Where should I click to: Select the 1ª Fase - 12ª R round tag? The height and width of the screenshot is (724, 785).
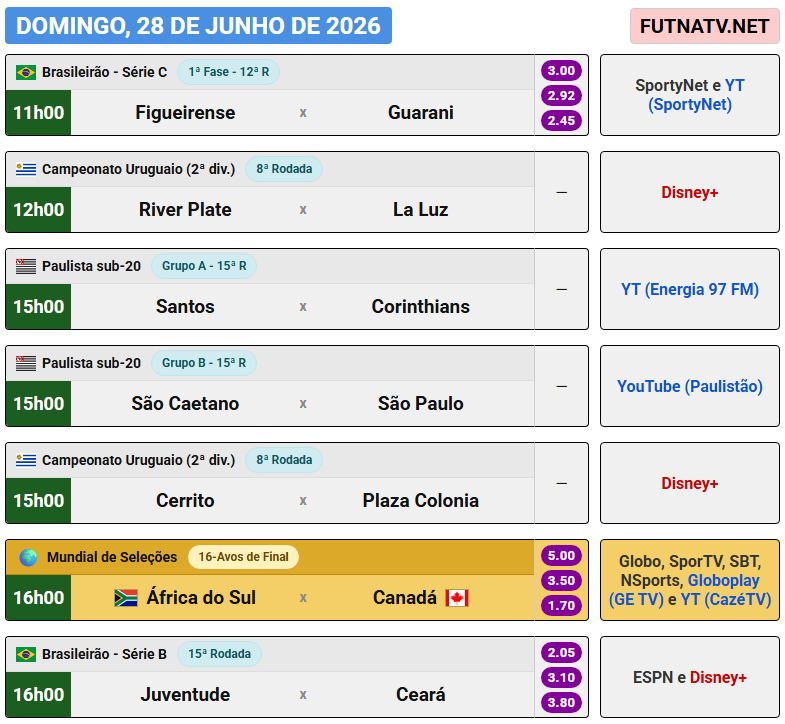click(228, 72)
